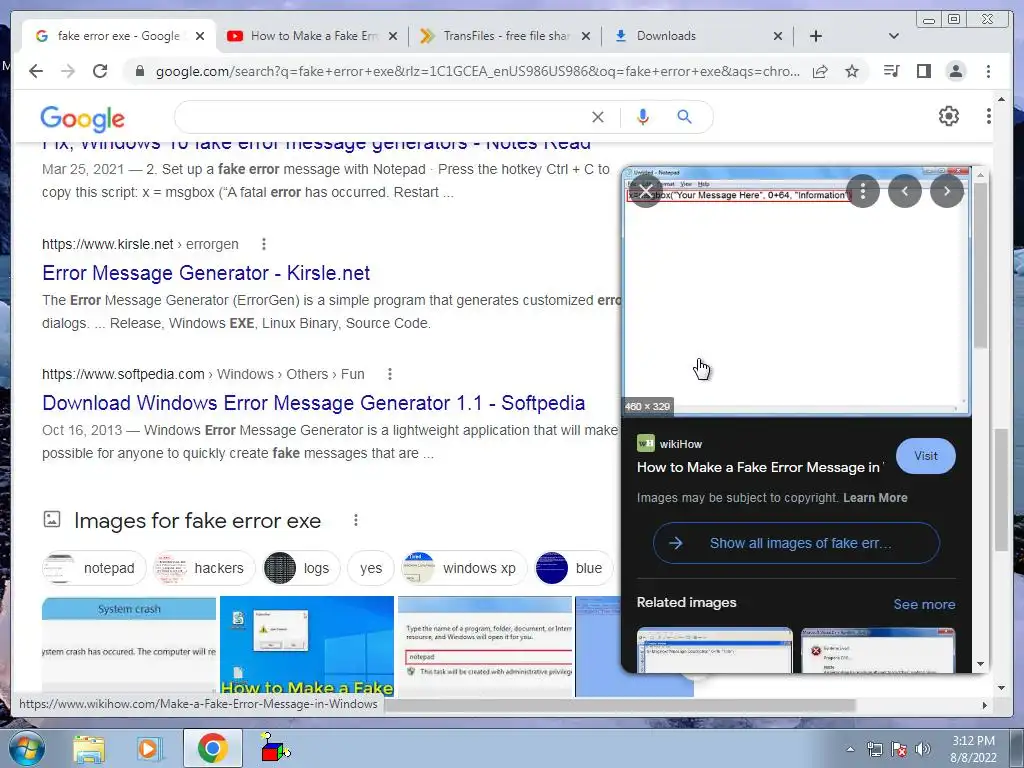Show hidden system tray icons
This screenshot has width=1024, height=768.
coord(850,749)
